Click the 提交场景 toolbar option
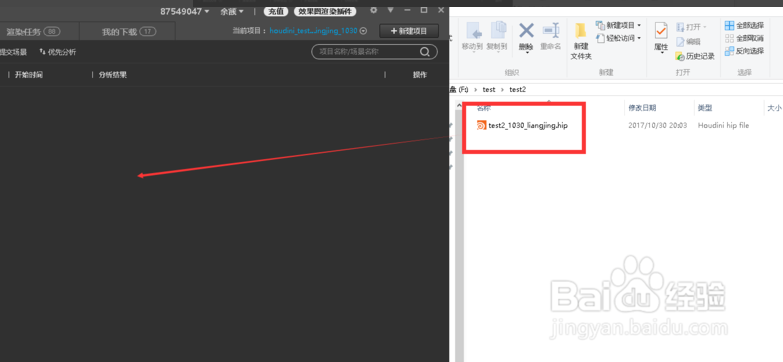Image resolution: width=783 pixels, height=362 pixels. [x=13, y=52]
